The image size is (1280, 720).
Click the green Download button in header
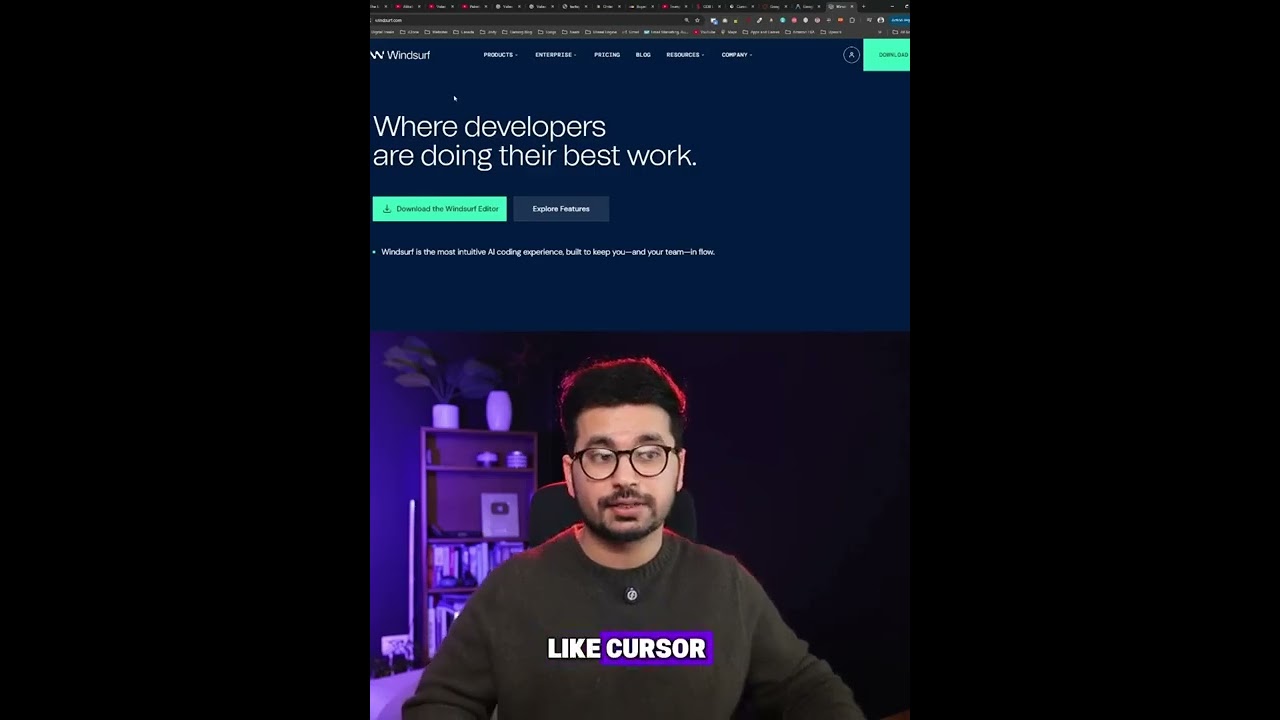click(887, 55)
